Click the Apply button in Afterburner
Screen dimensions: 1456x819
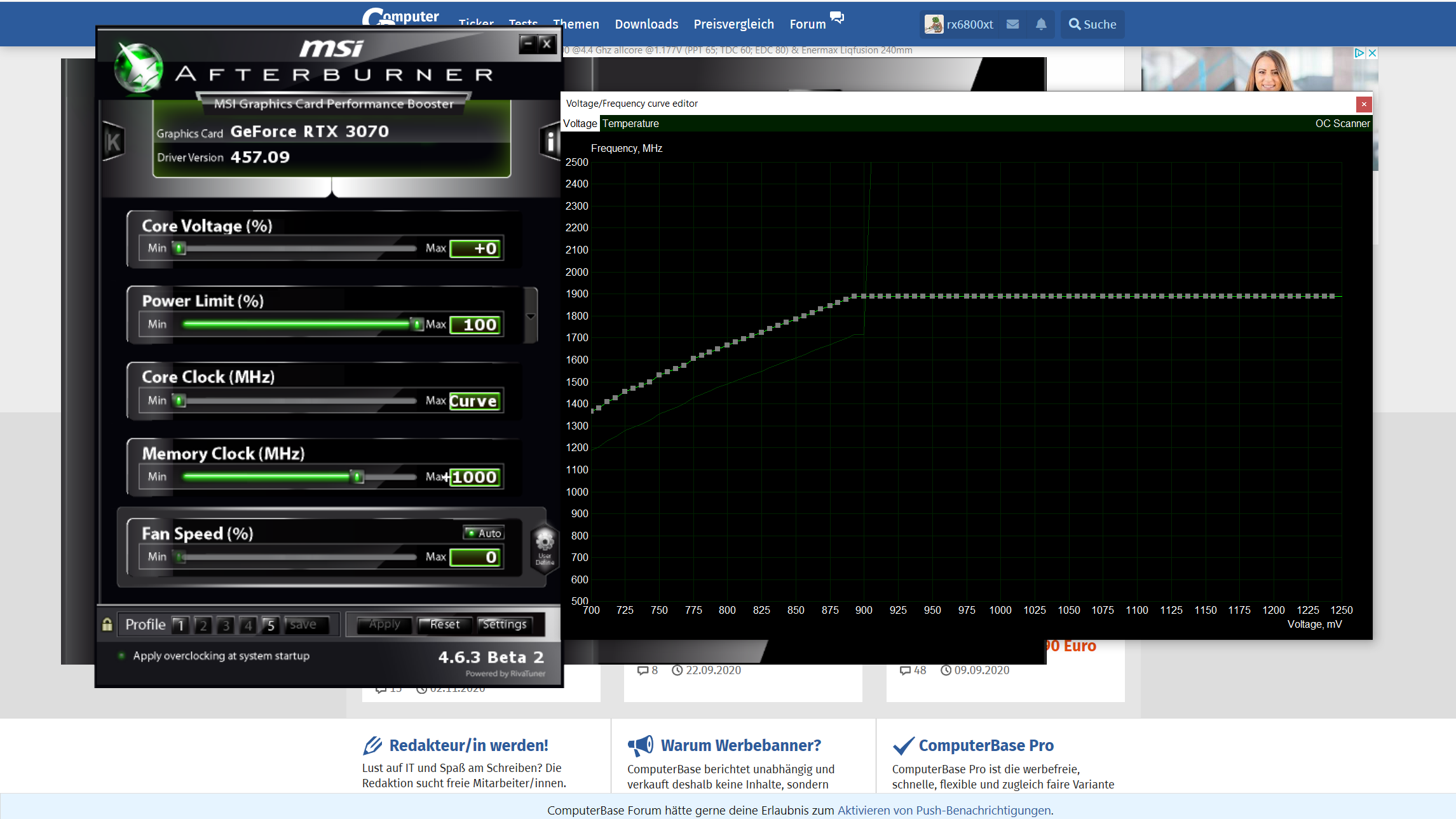(384, 625)
